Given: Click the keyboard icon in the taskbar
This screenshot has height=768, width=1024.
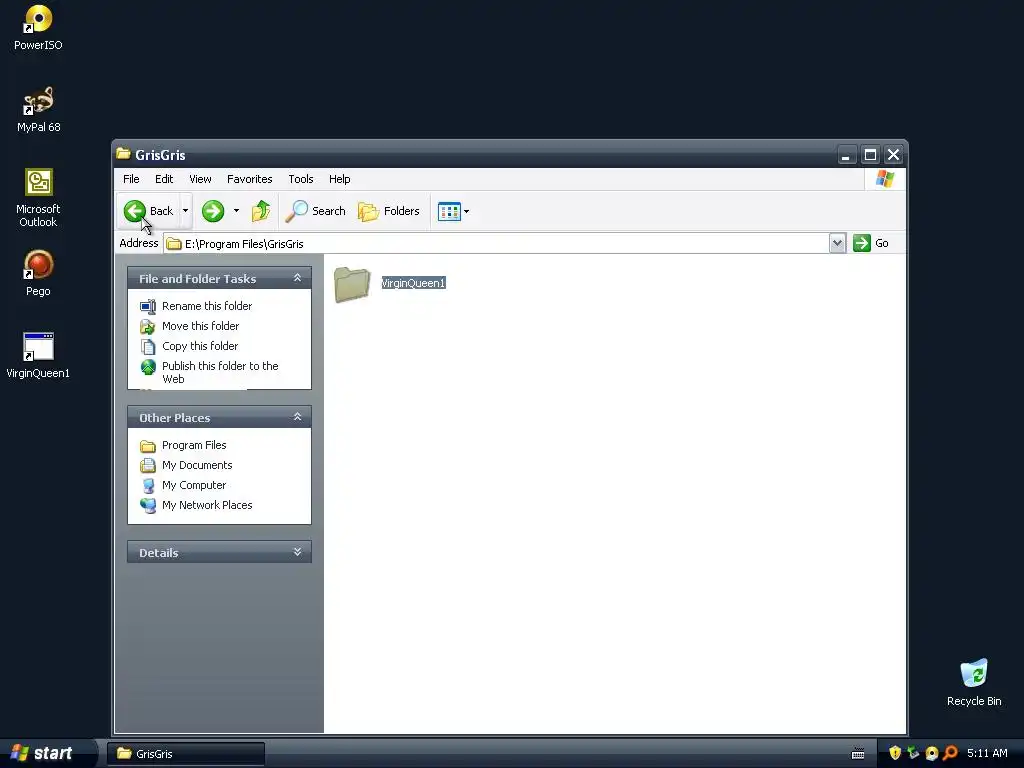Looking at the screenshot, I should click(x=858, y=754).
